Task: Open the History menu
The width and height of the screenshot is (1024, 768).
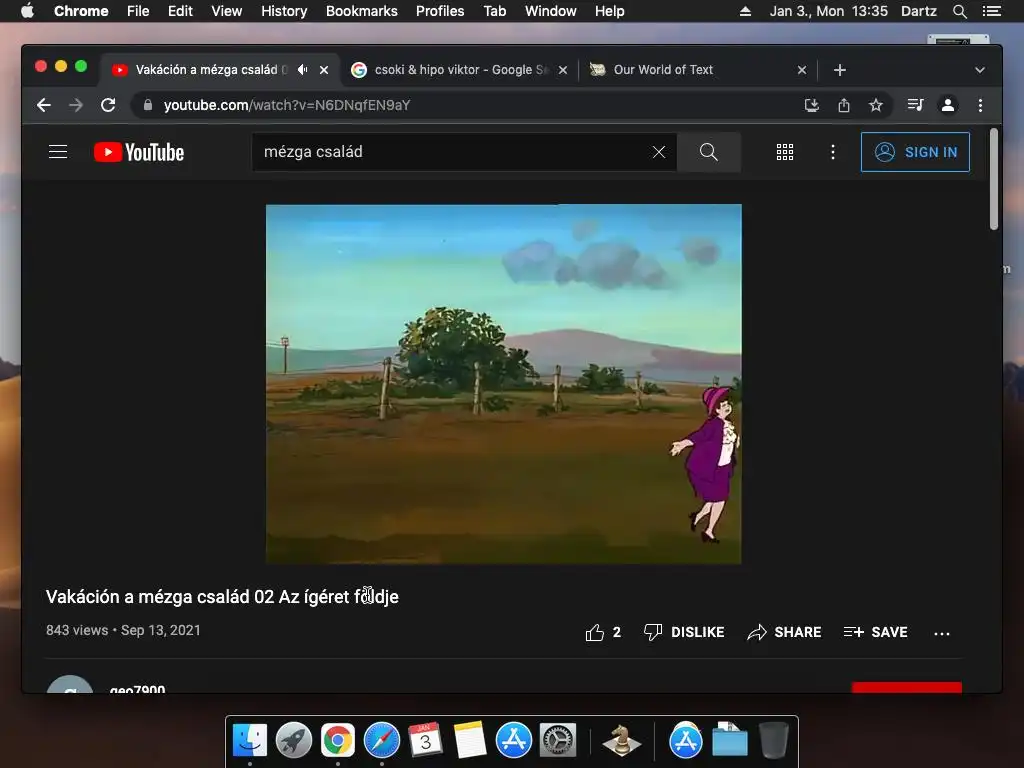Action: (284, 11)
